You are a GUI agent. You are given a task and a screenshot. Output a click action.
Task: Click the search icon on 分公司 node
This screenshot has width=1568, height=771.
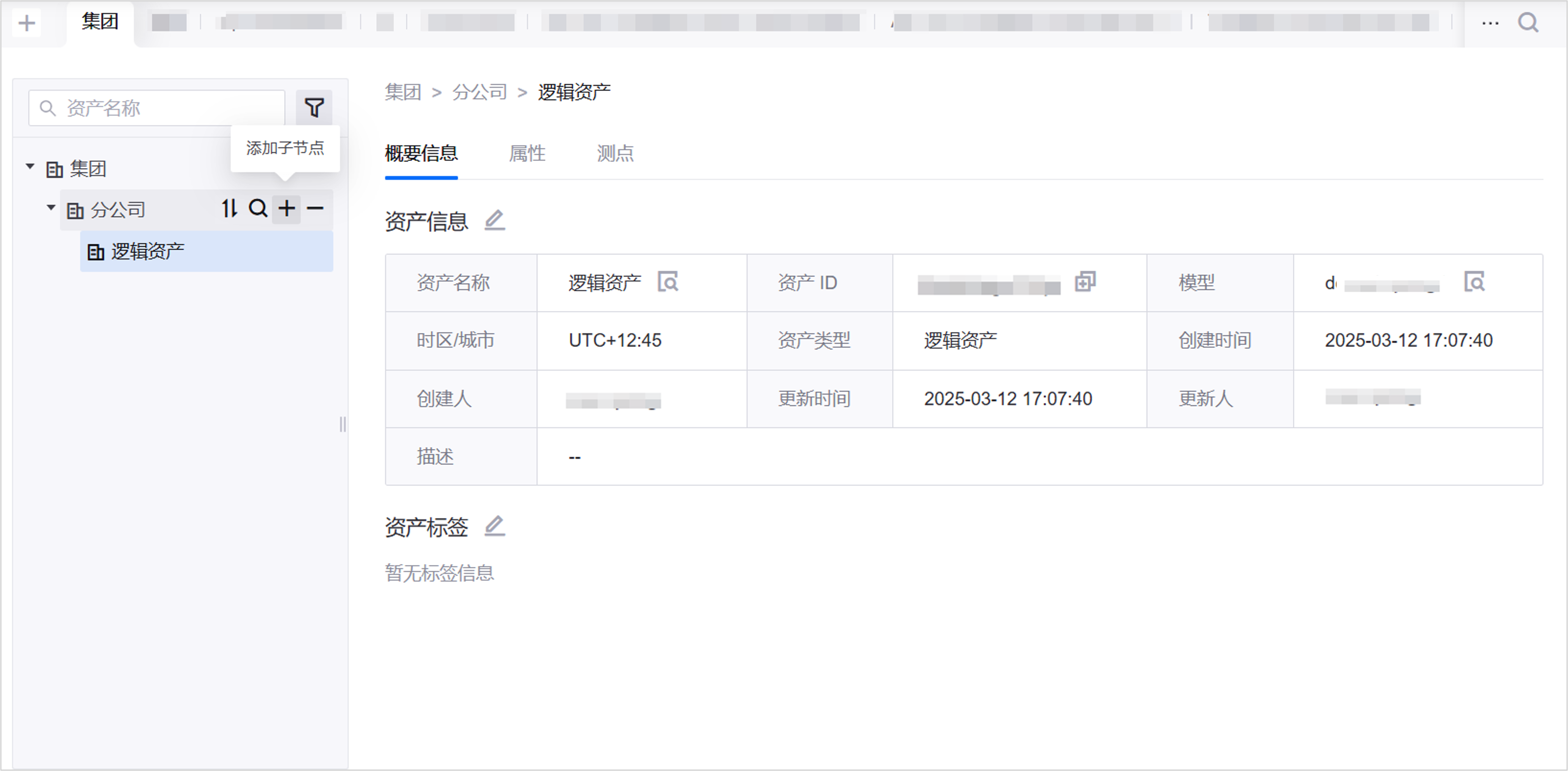[258, 209]
